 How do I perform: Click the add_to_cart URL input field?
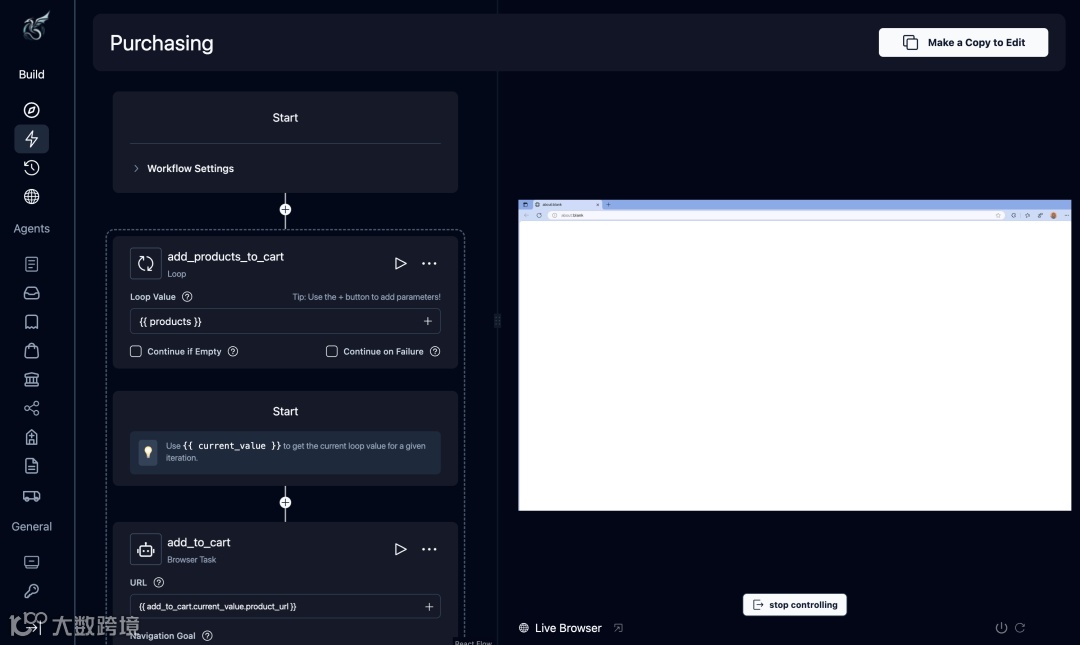pos(285,606)
